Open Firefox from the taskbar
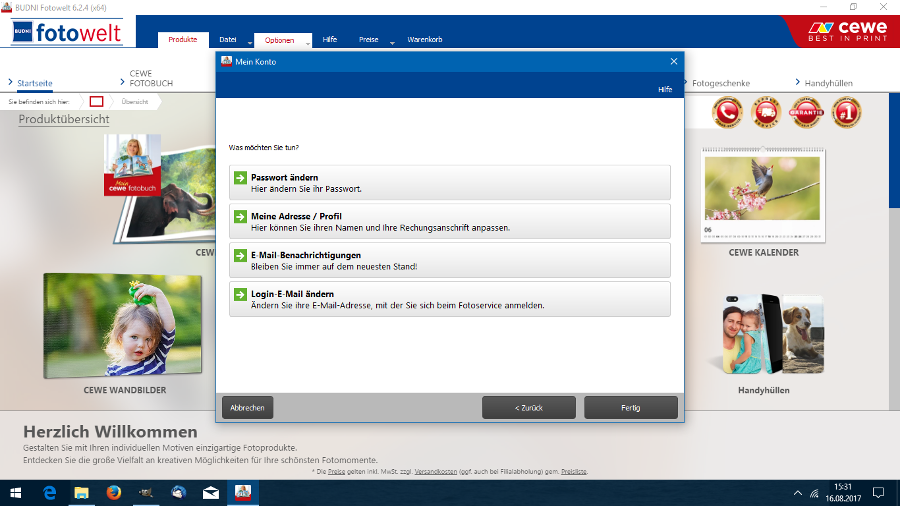The image size is (900, 506). point(112,492)
